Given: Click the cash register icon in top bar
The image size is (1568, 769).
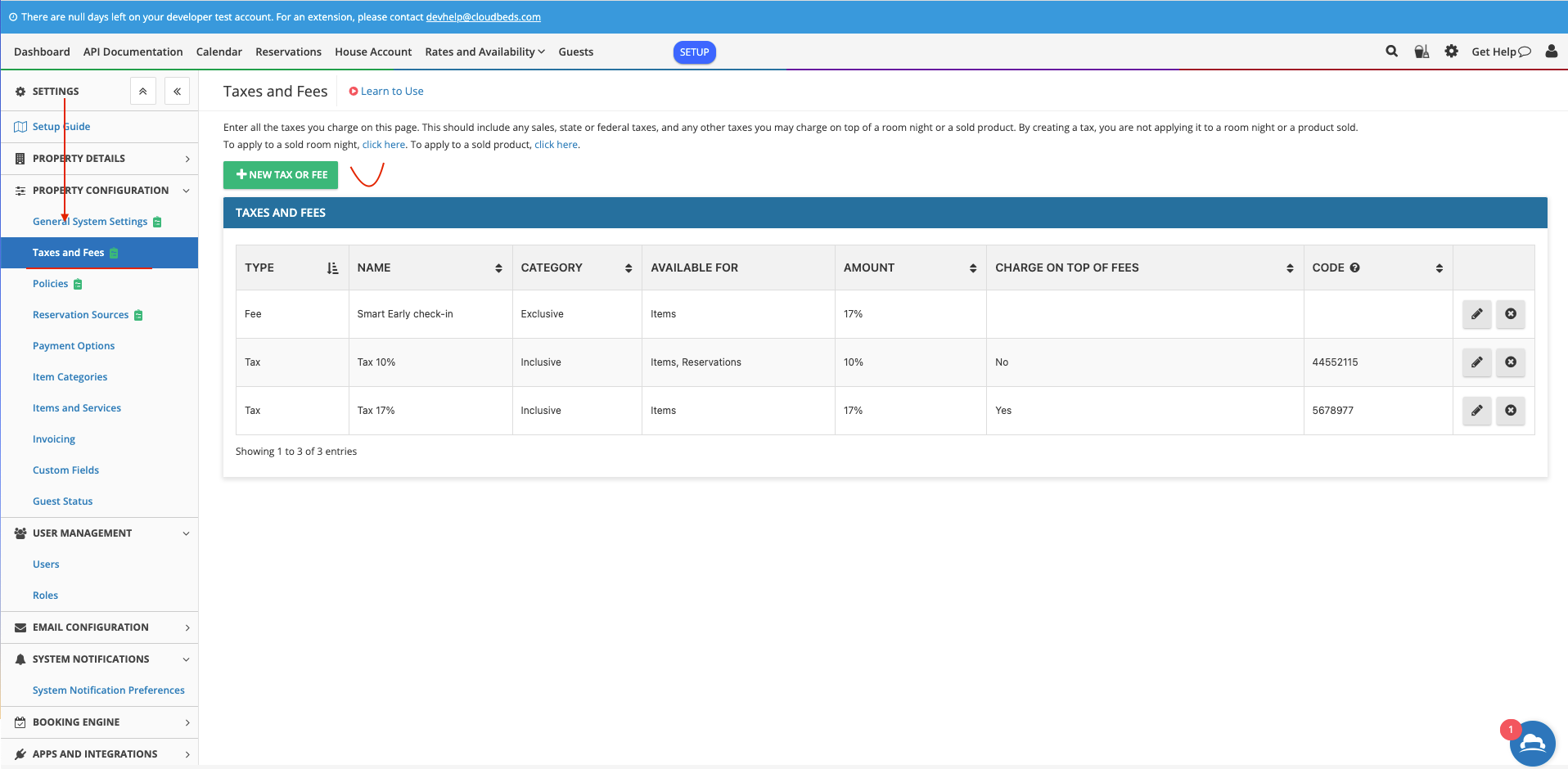Looking at the screenshot, I should [1422, 51].
